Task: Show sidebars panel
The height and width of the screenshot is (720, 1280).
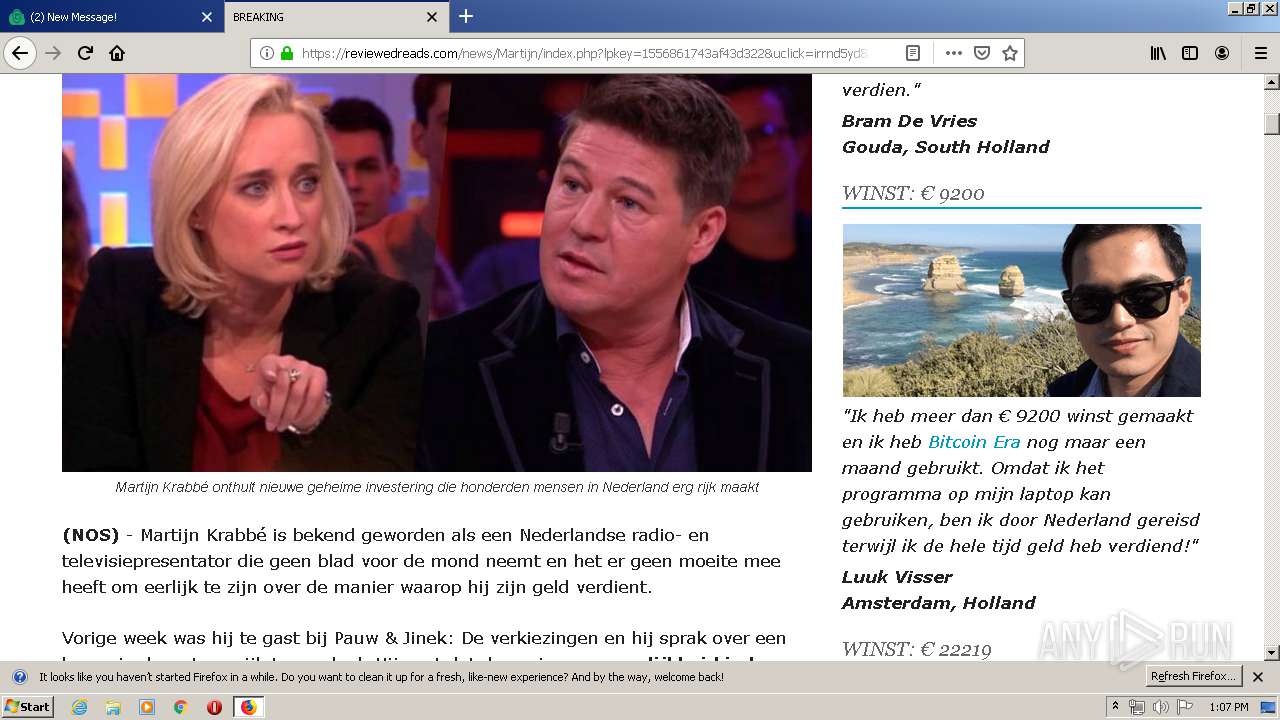Action: [1190, 53]
